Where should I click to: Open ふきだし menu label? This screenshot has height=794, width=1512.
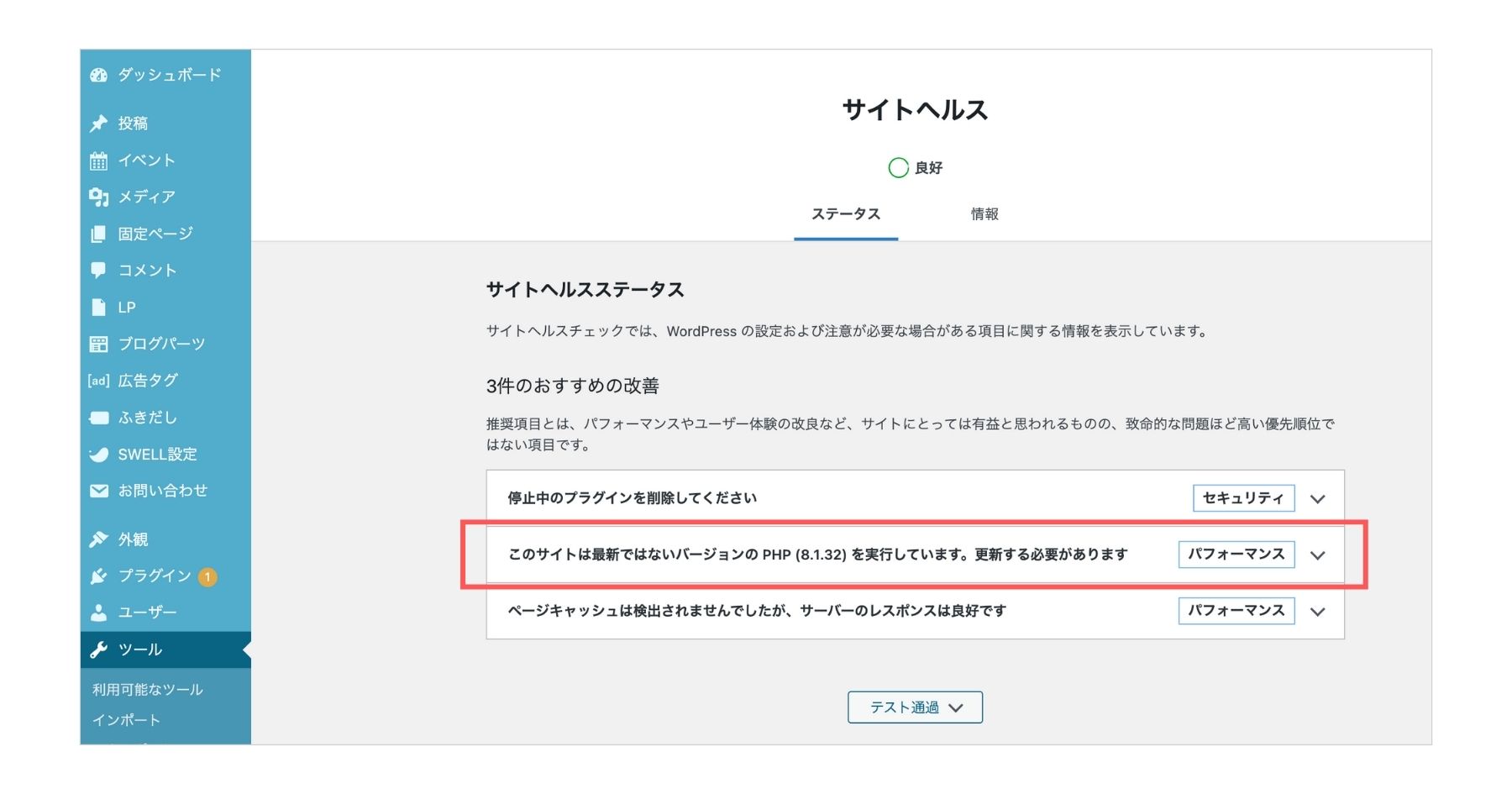tap(148, 418)
